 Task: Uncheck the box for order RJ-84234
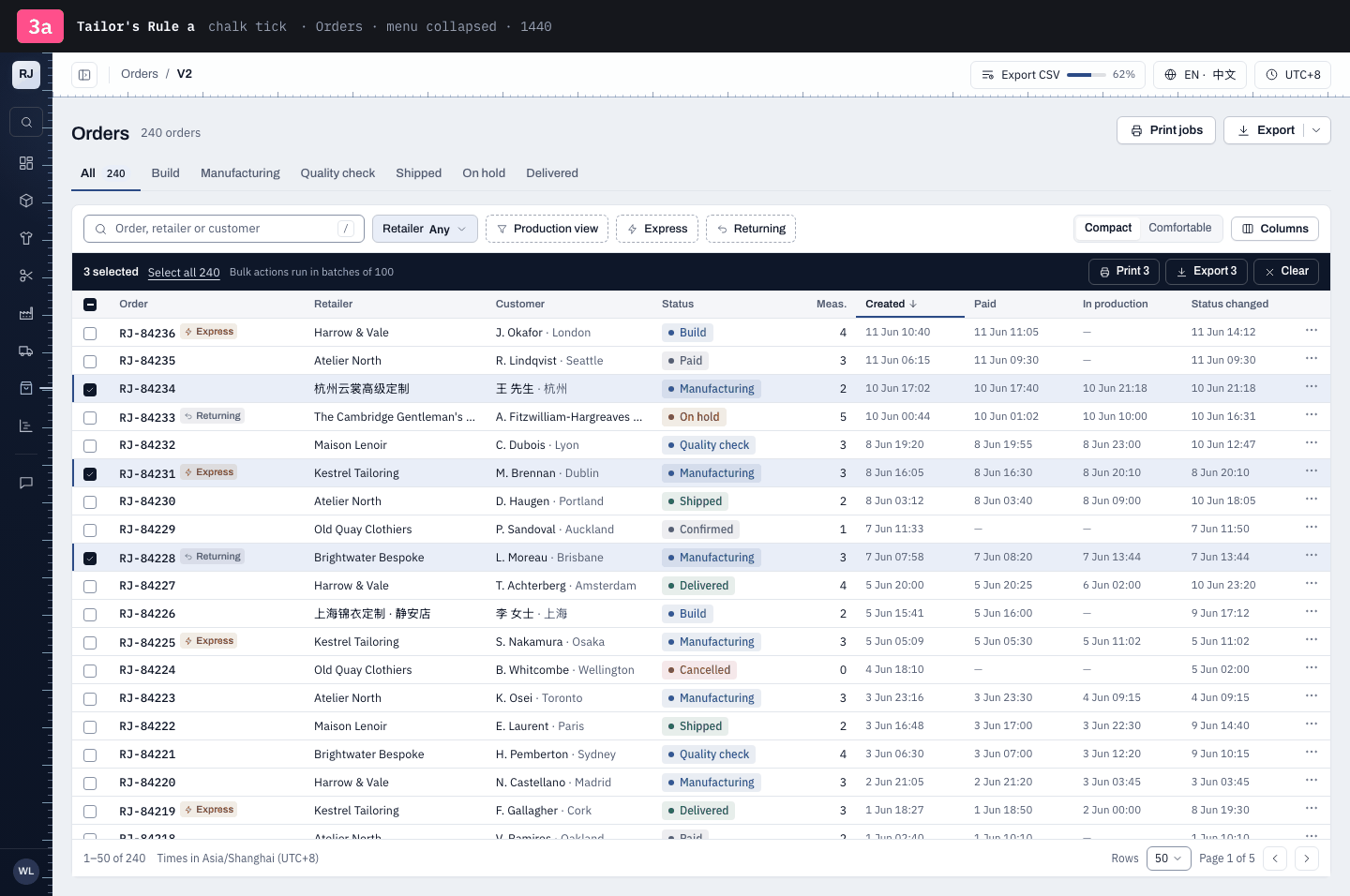click(90, 390)
